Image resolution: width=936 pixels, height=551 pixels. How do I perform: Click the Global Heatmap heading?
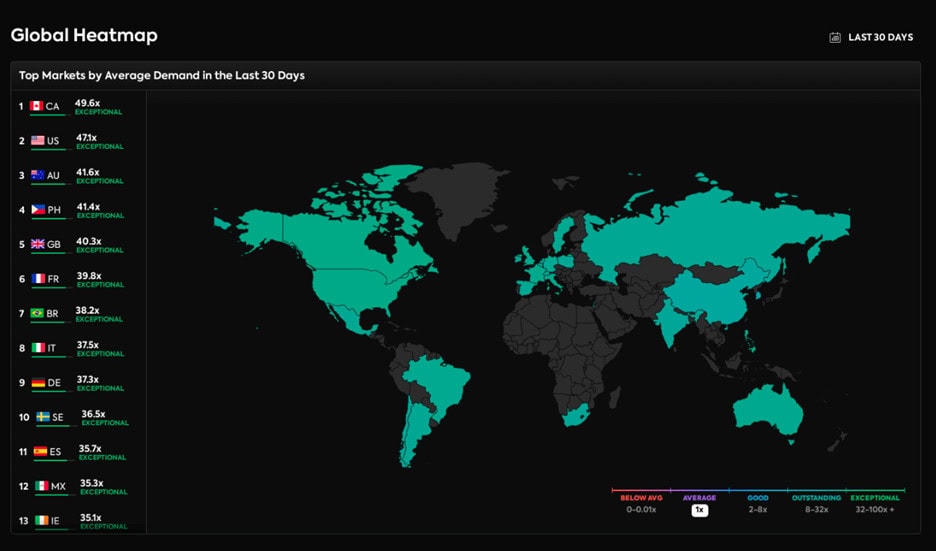coord(84,35)
